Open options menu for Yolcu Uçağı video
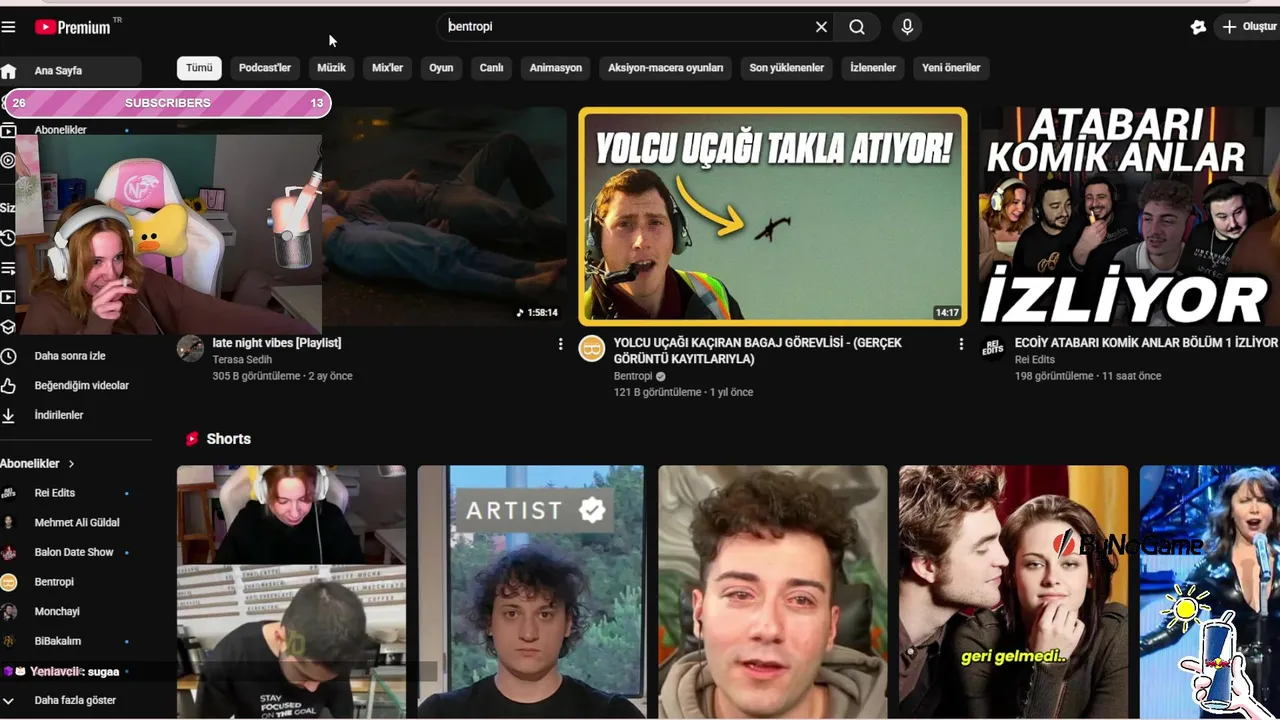Image resolution: width=1280 pixels, height=720 pixels. [961, 344]
